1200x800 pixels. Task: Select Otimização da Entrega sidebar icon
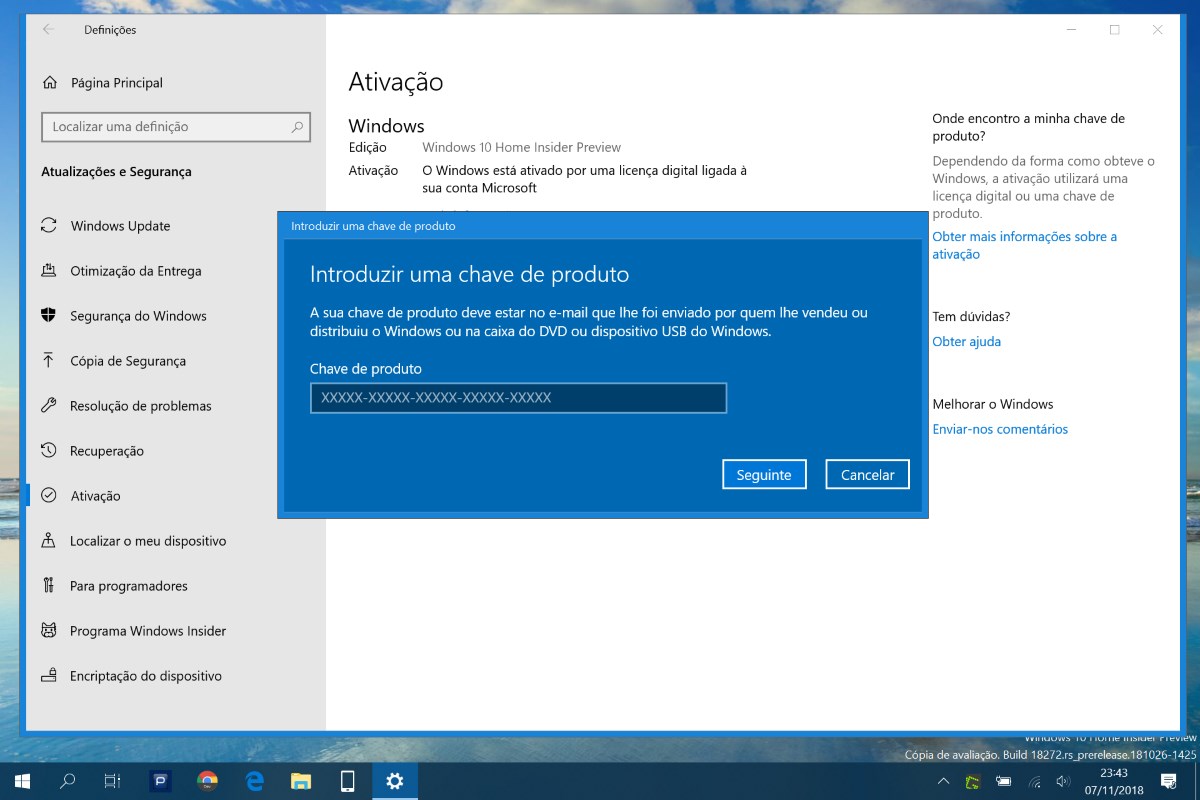click(48, 271)
